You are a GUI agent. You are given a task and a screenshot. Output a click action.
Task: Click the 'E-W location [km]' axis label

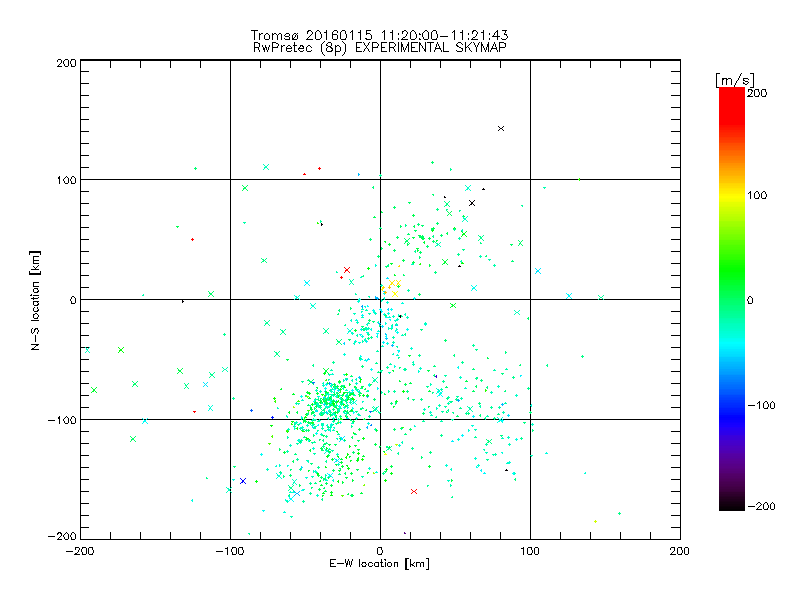[x=379, y=563]
